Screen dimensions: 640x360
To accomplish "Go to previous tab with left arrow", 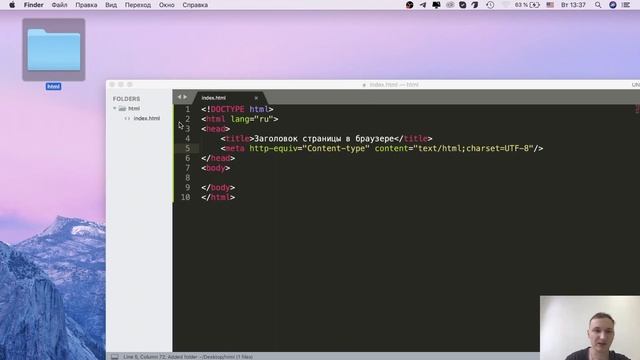I will pyautogui.click(x=179, y=97).
